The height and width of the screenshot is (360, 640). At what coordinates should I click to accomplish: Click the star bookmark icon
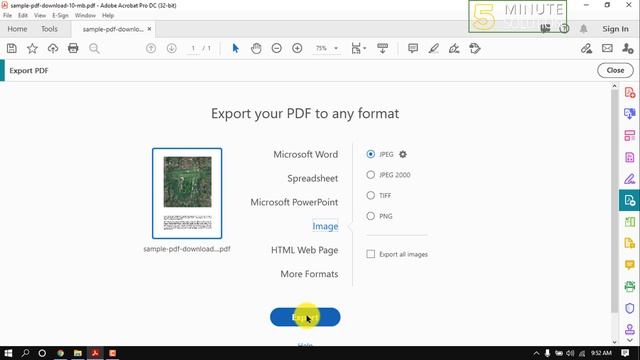click(32, 49)
